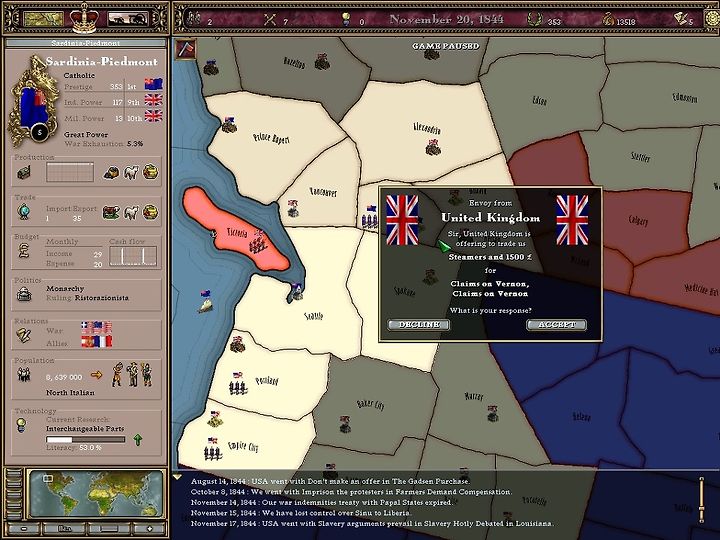Click the Vancouver province label
The width and height of the screenshot is (720, 540).
(323, 191)
